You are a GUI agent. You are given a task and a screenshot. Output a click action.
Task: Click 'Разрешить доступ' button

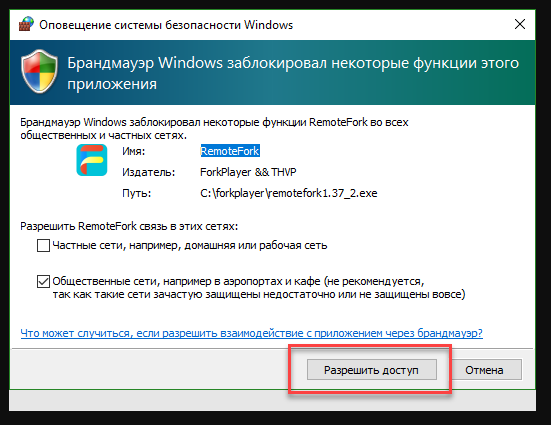coord(372,370)
